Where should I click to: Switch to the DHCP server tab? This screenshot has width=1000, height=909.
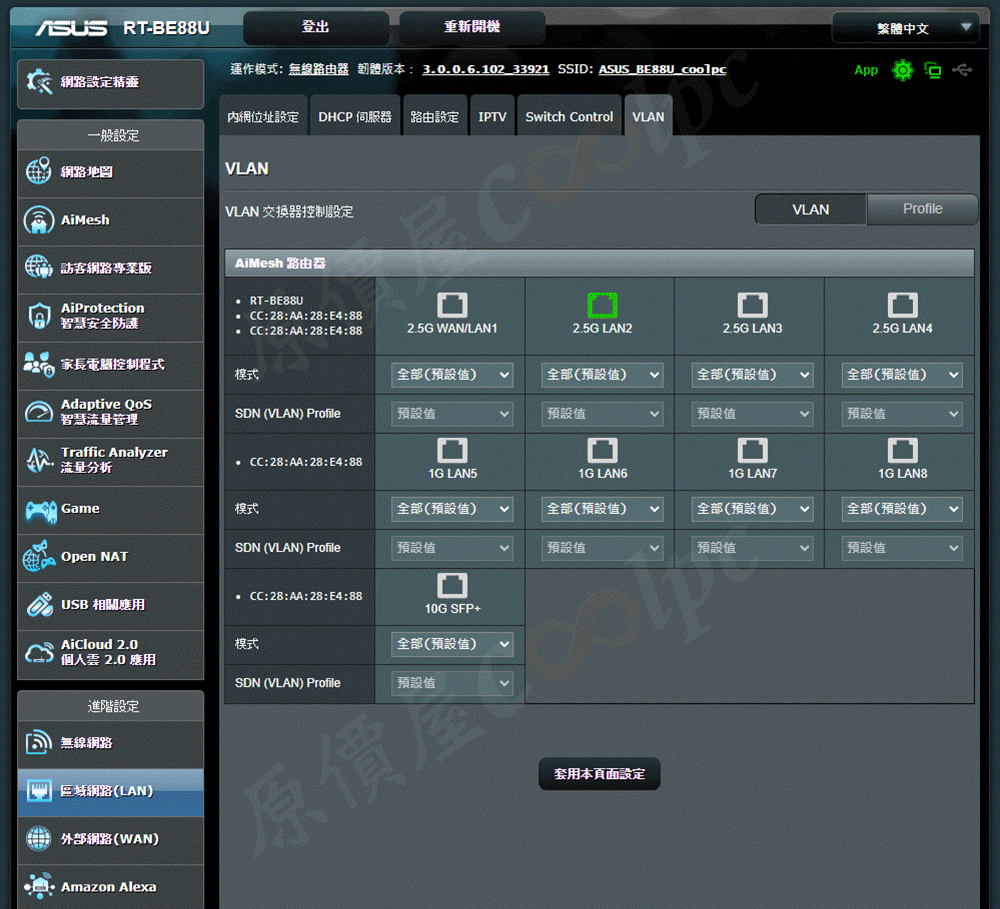click(355, 116)
